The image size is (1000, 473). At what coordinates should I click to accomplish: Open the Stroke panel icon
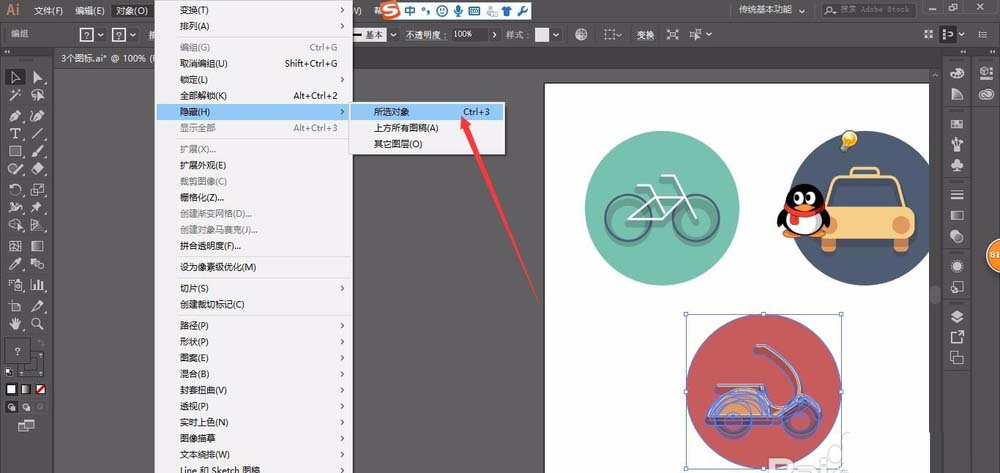(957, 194)
